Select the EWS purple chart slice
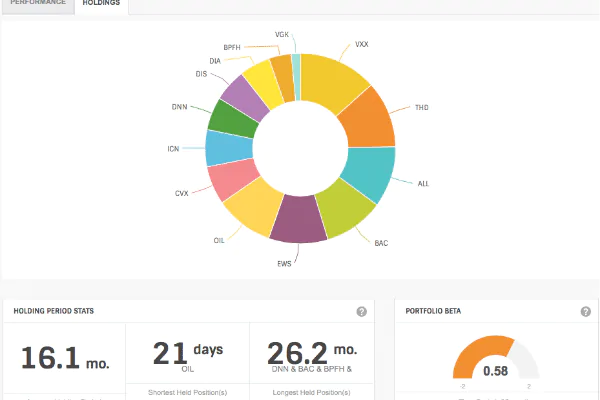This screenshot has width=600, height=400. [298, 220]
